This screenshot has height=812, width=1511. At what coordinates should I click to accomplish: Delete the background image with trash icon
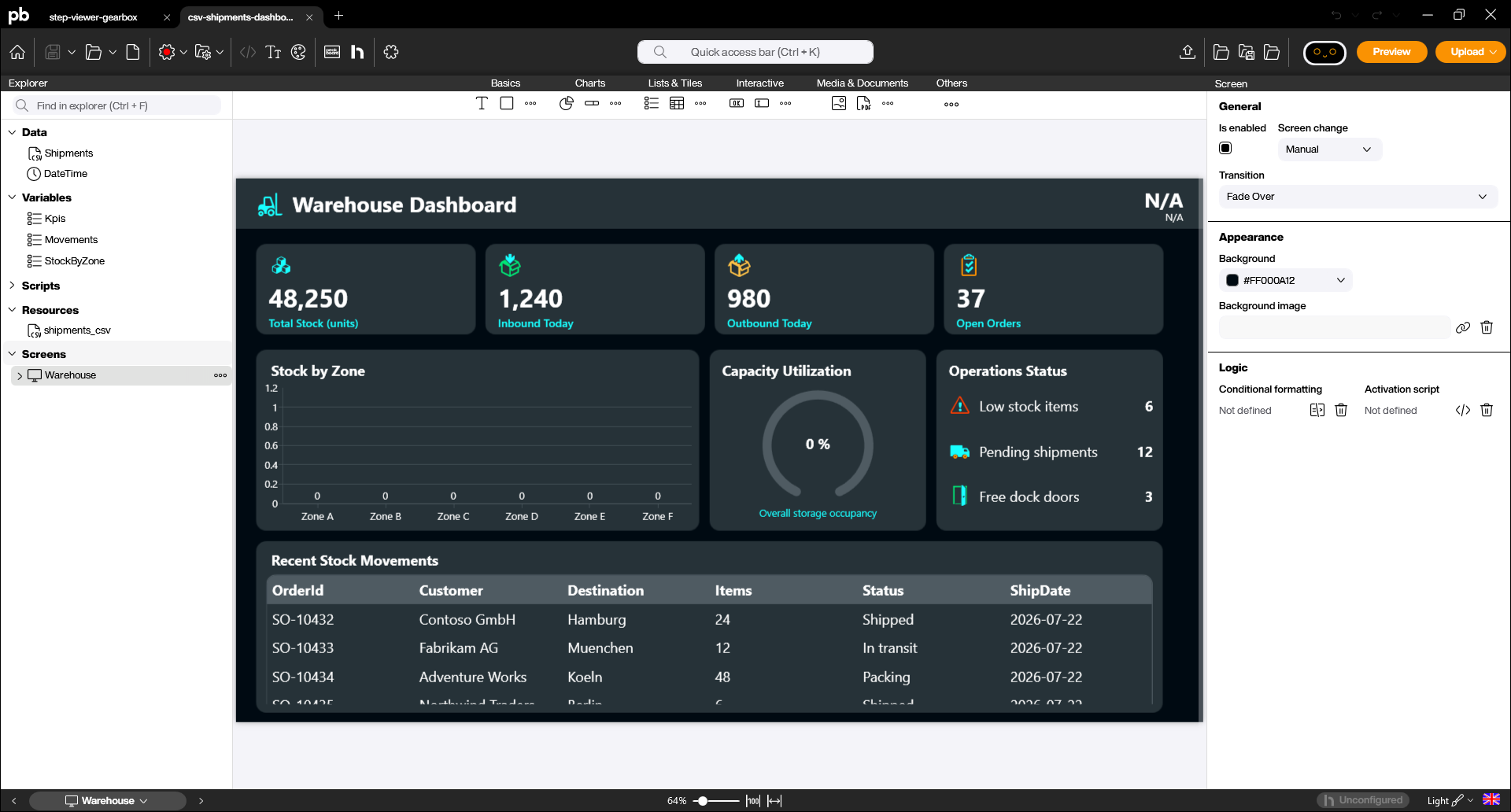[1487, 327]
